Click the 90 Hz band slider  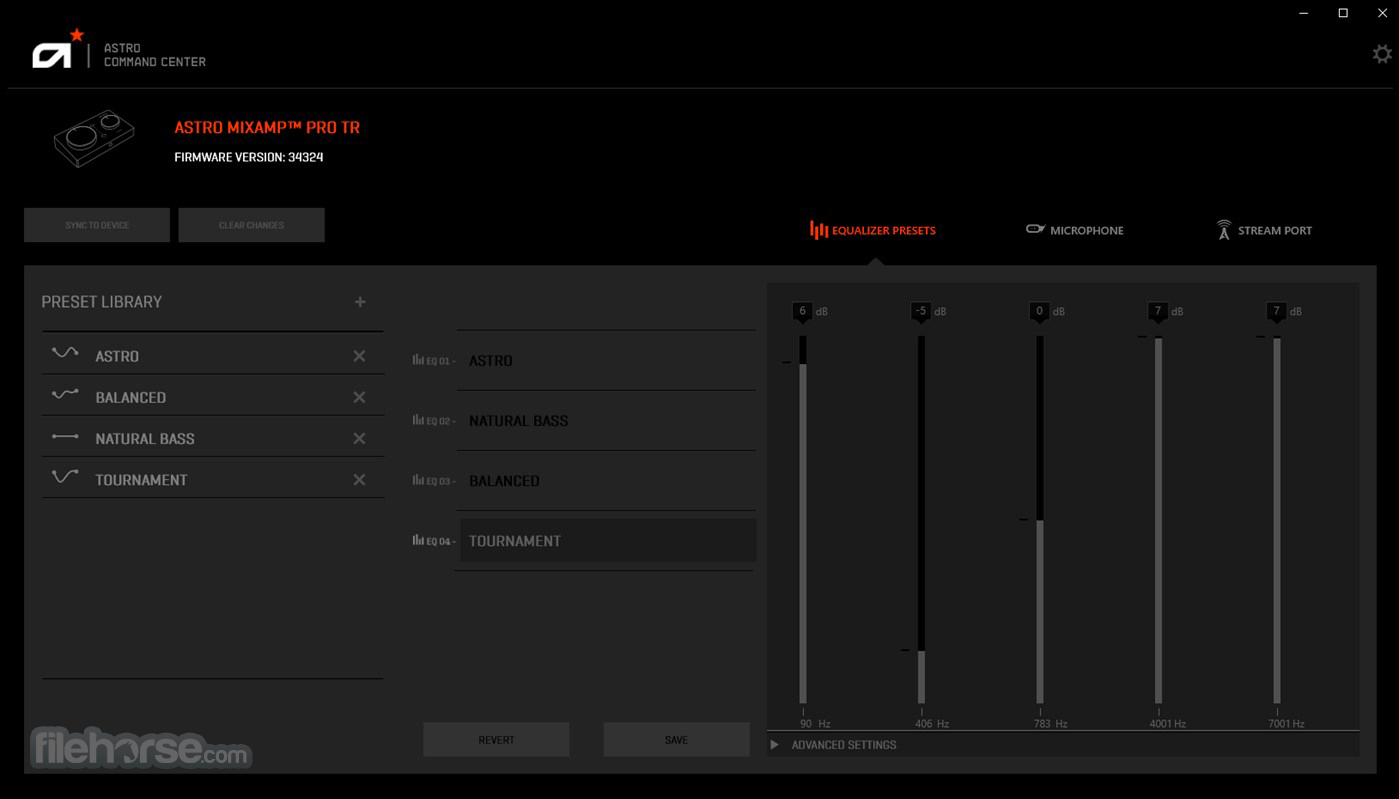pyautogui.click(x=803, y=520)
